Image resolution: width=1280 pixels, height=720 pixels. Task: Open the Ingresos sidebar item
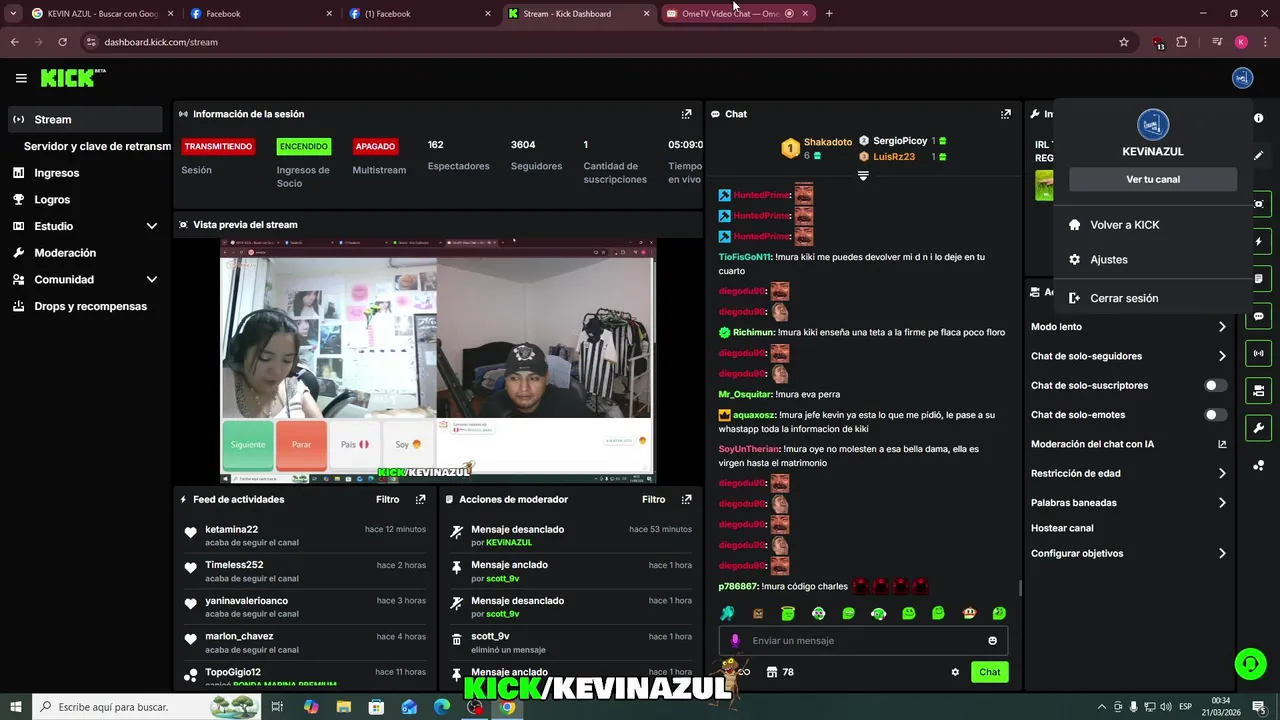point(84,173)
